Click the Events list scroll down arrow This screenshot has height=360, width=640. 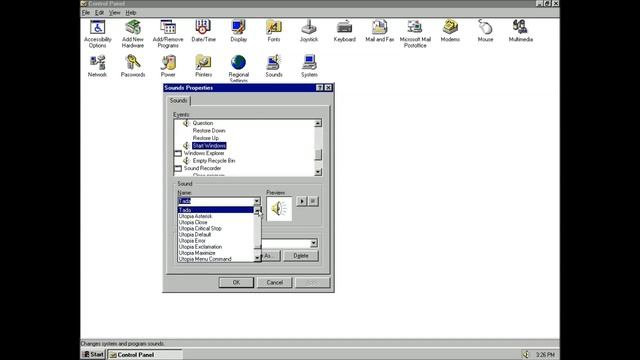point(318,172)
